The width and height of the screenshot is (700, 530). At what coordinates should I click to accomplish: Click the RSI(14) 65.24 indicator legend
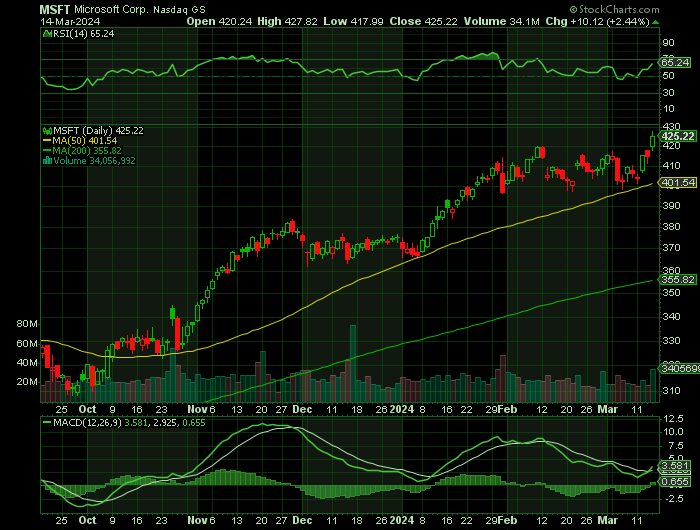tap(83, 33)
